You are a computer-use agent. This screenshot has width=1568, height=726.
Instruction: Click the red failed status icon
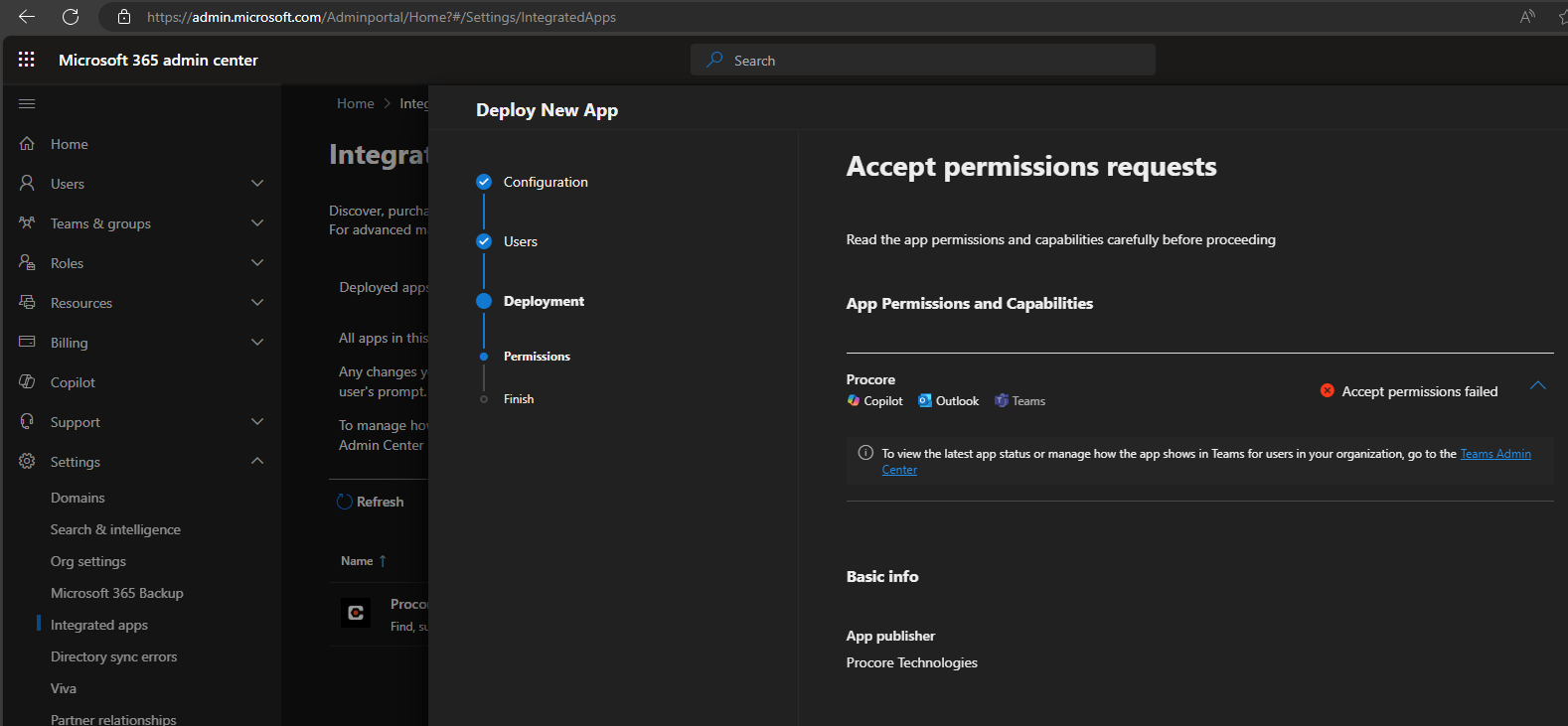(x=1328, y=391)
